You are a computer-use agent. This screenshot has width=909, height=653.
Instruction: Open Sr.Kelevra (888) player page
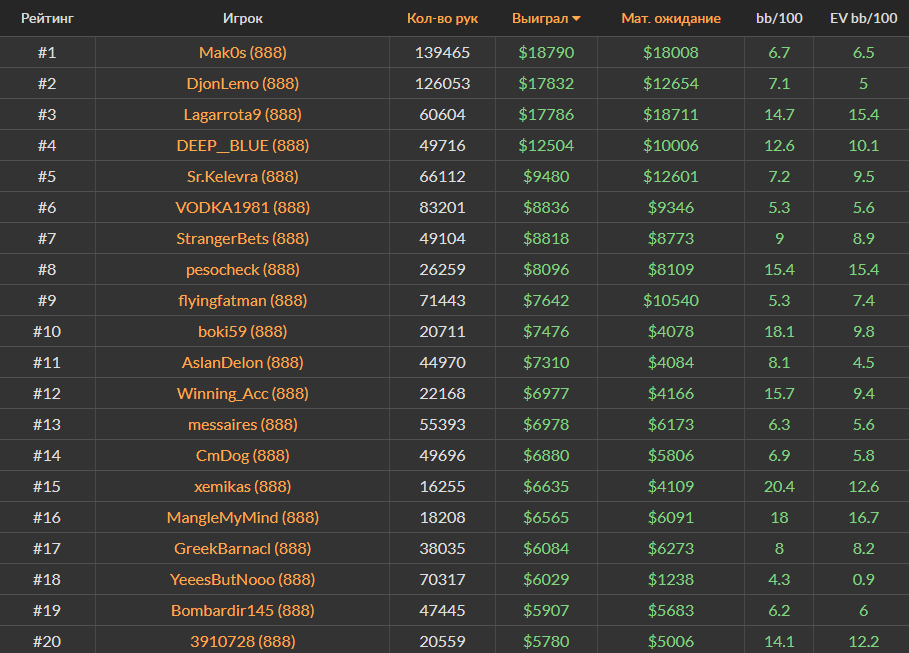click(x=243, y=176)
